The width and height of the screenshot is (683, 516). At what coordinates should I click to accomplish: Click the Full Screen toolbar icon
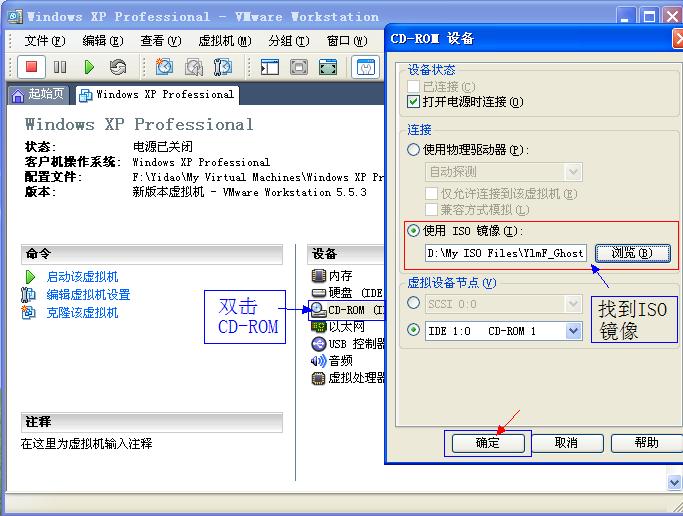[x=328, y=67]
